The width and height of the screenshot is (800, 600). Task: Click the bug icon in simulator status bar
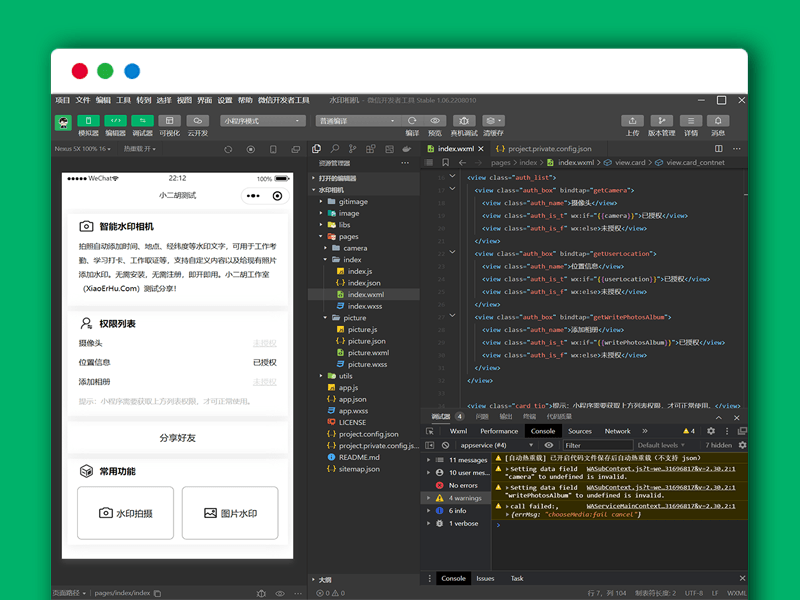261,593
